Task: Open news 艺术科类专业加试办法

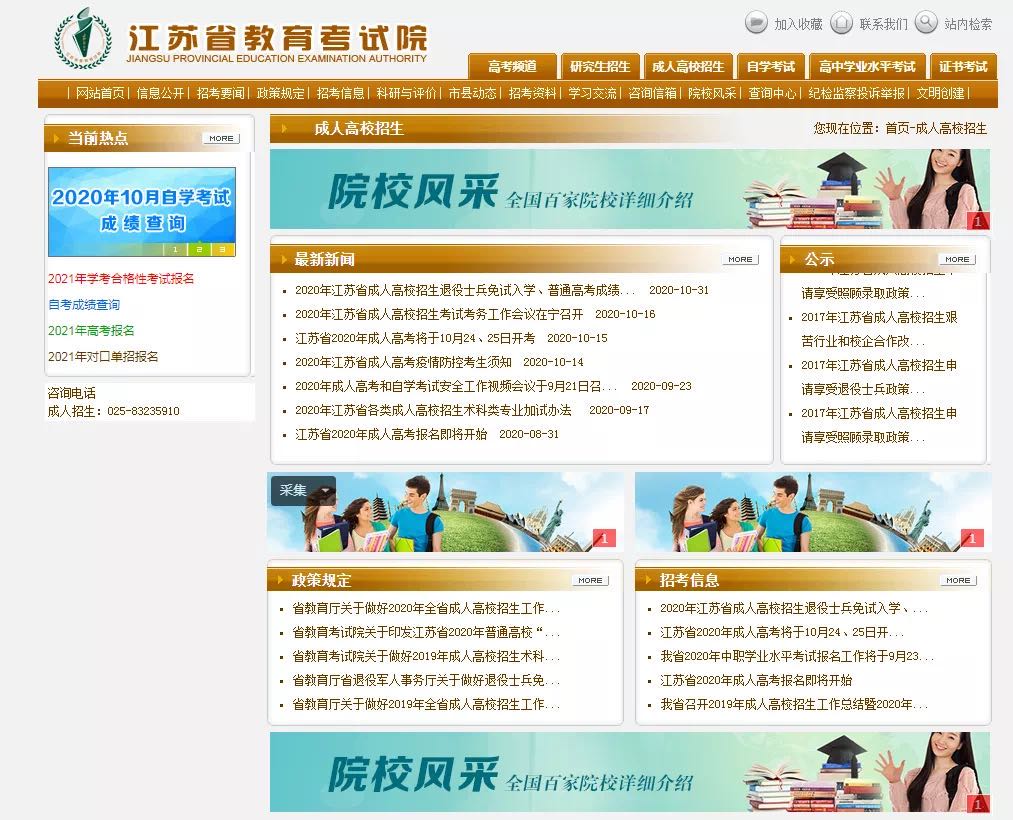Action: click(x=433, y=410)
